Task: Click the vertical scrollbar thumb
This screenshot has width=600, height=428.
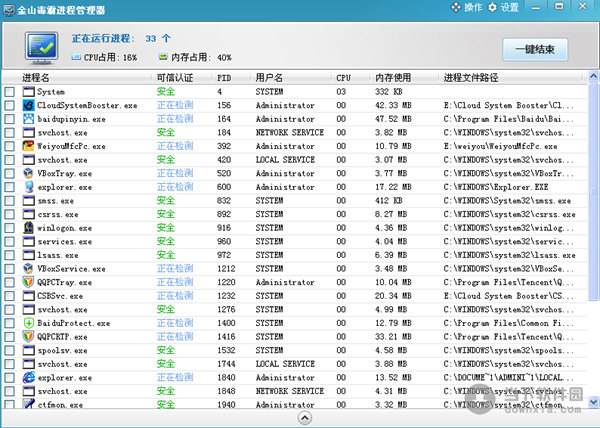Action: (593, 191)
